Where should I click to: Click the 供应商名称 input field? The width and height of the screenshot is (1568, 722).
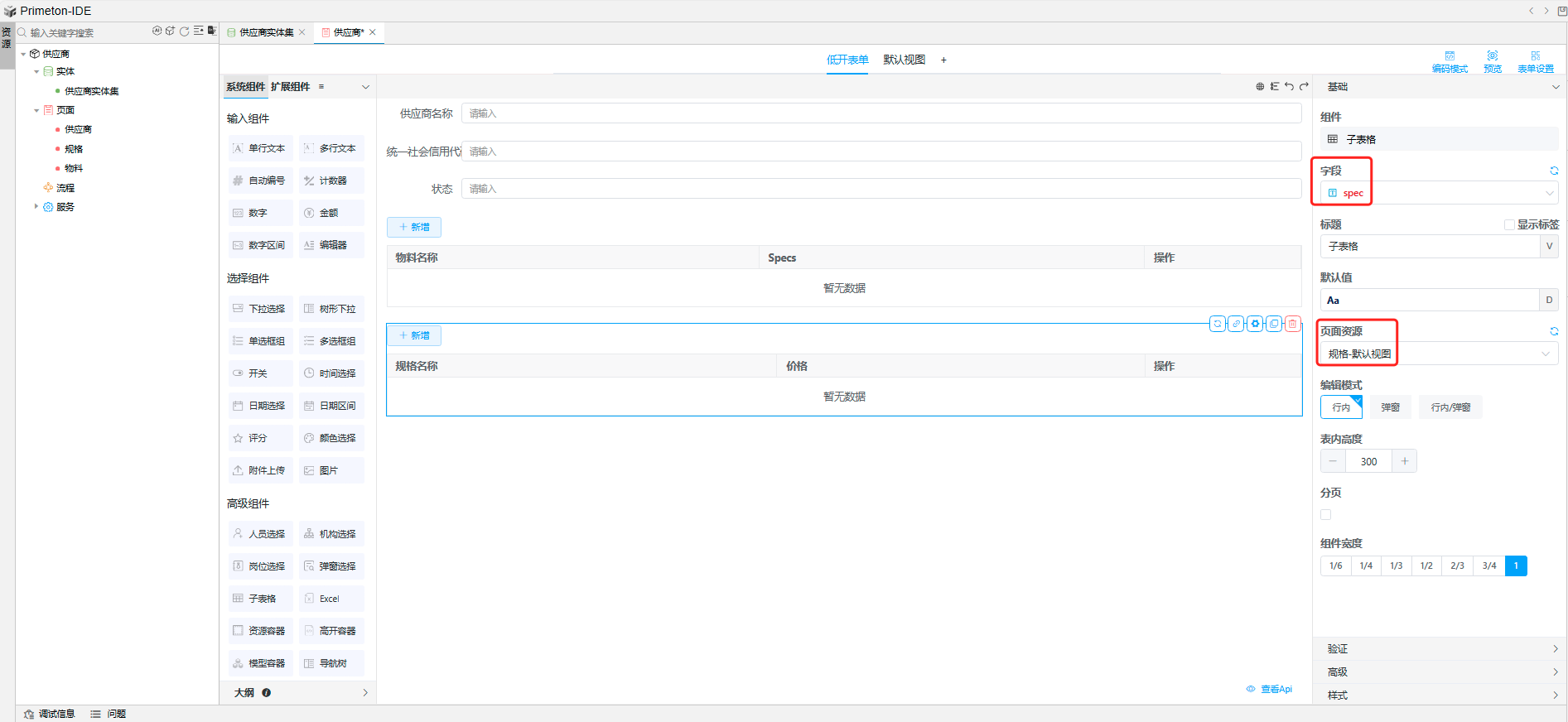click(880, 113)
